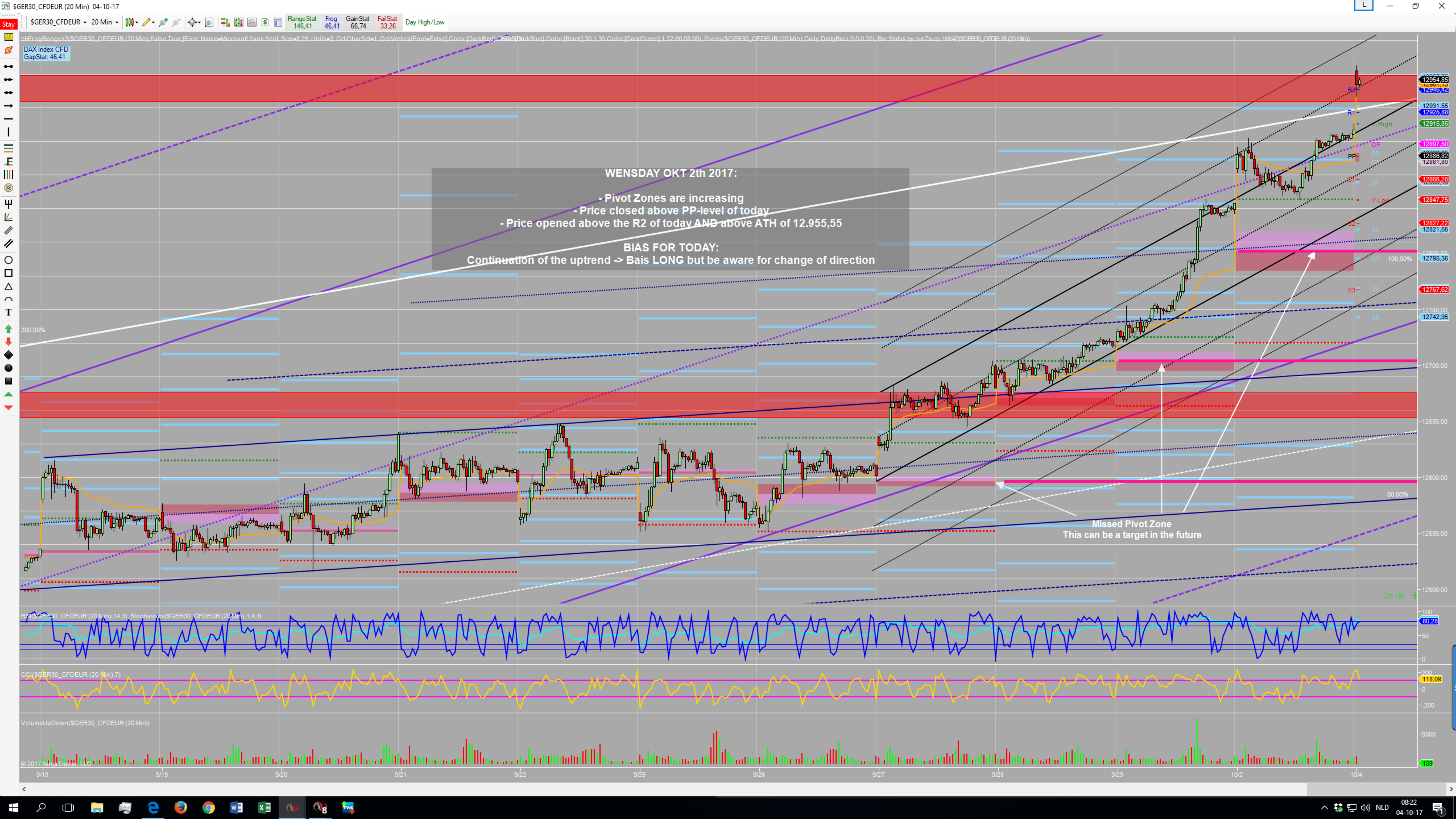Select the line drawing tool
Viewport: 1456px width, 819px height.
click(x=9, y=67)
